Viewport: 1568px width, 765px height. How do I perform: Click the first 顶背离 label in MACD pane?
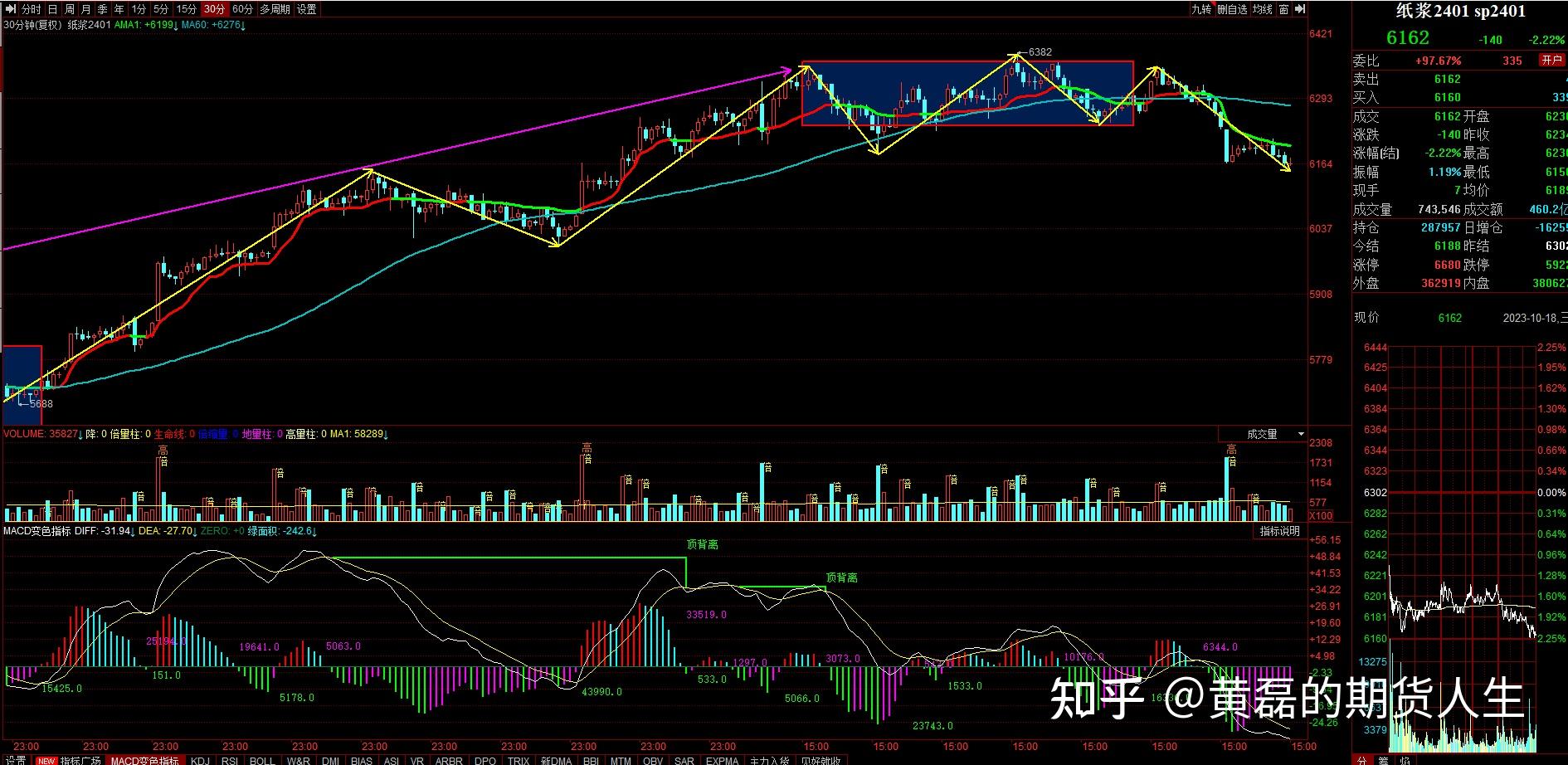point(703,545)
